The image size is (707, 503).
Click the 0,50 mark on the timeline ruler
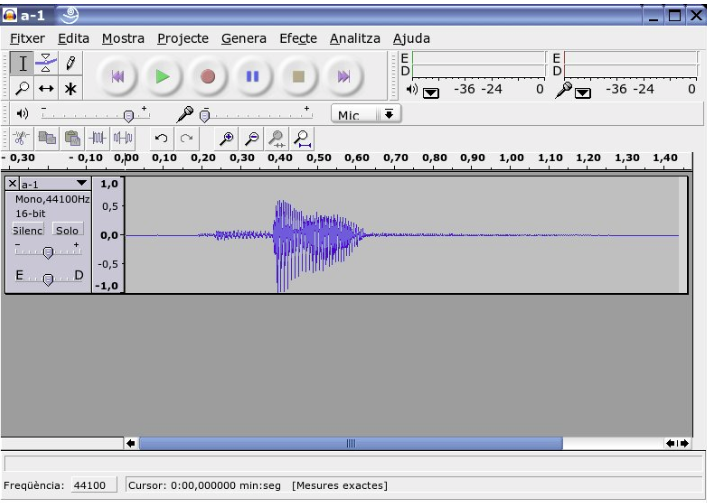(x=318, y=158)
